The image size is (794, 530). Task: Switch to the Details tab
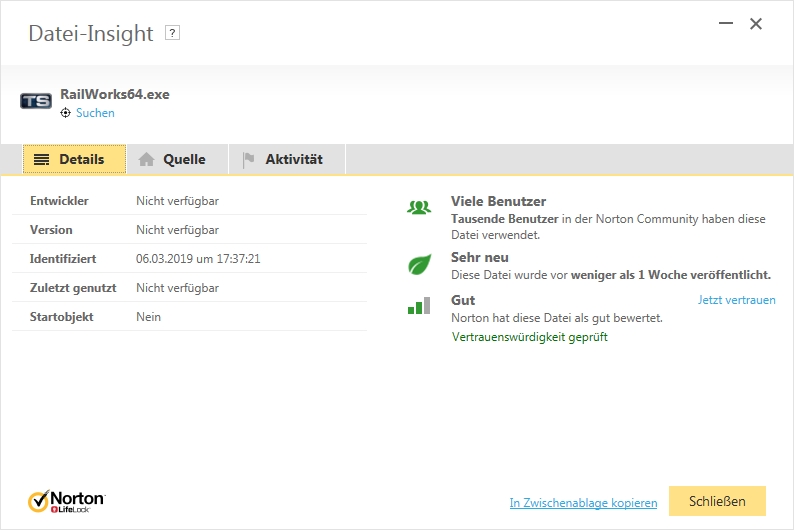click(74, 159)
